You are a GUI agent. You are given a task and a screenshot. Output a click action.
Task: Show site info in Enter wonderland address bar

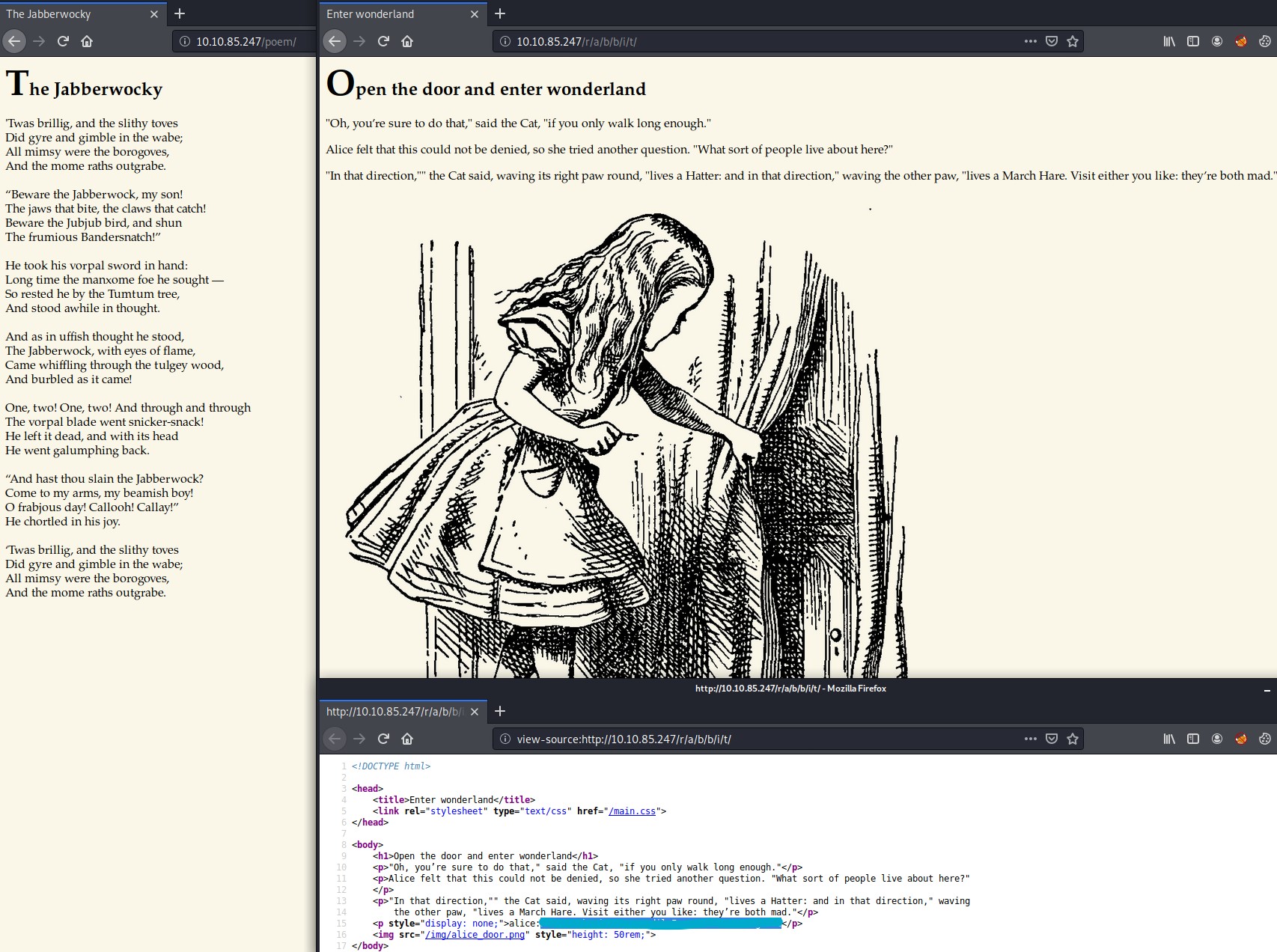(505, 41)
